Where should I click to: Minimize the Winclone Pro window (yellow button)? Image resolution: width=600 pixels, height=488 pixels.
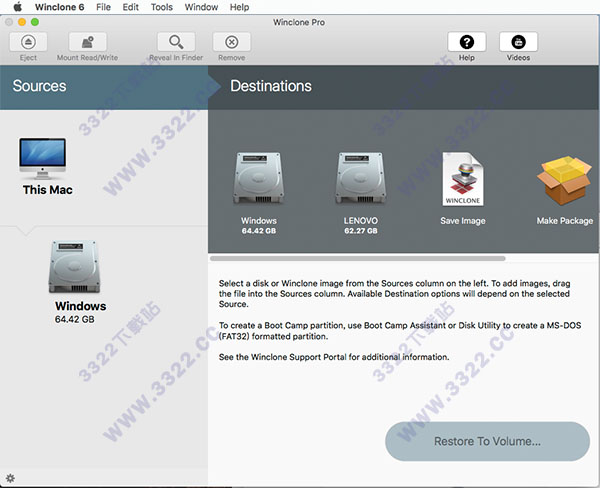pos(22,22)
